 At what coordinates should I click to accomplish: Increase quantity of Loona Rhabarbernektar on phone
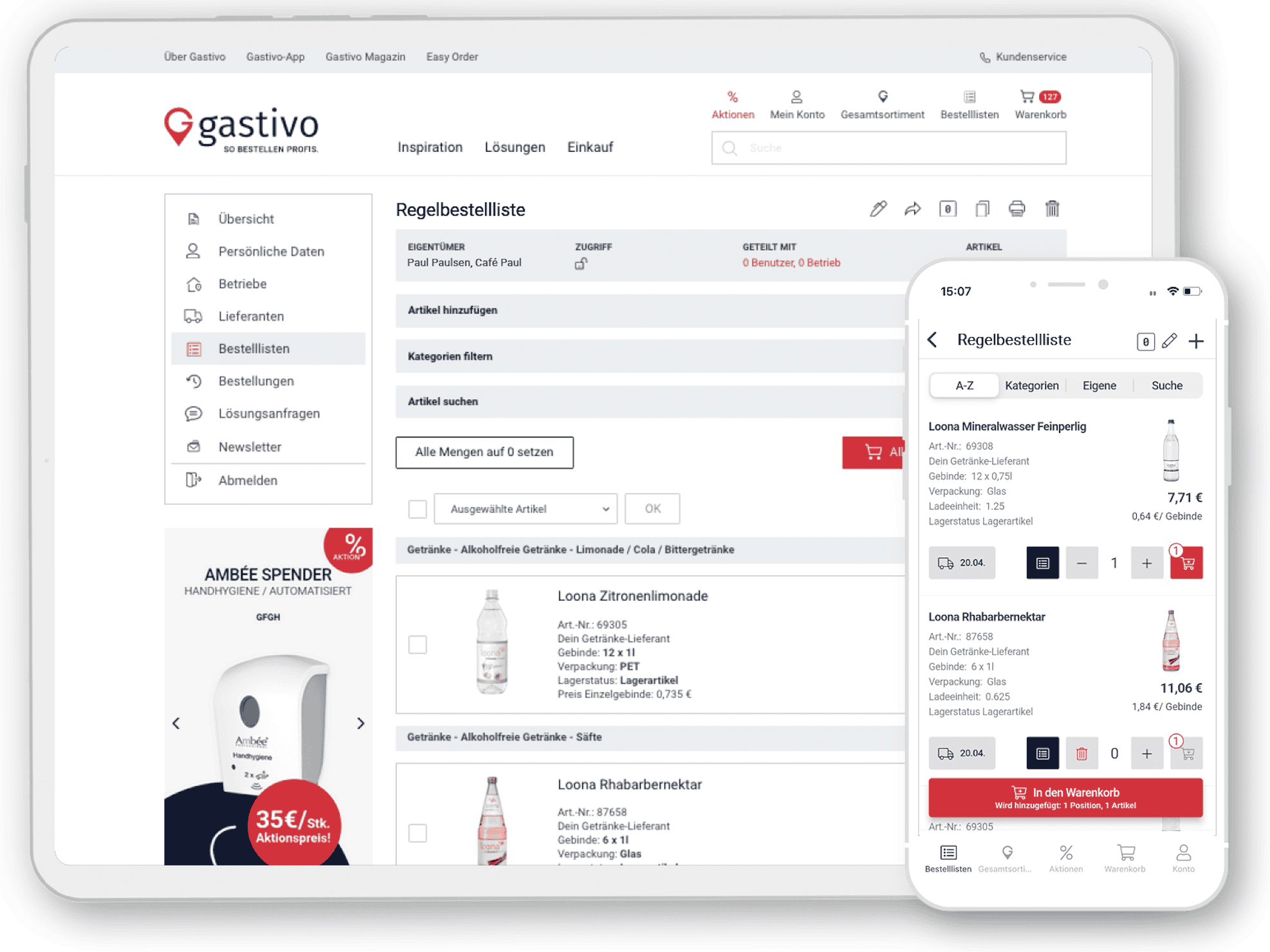coord(1146,753)
